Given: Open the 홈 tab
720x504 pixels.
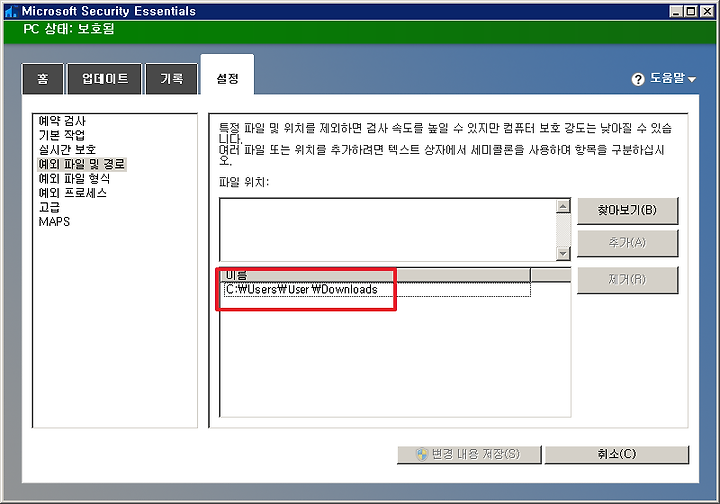Looking at the screenshot, I should click(x=43, y=79).
